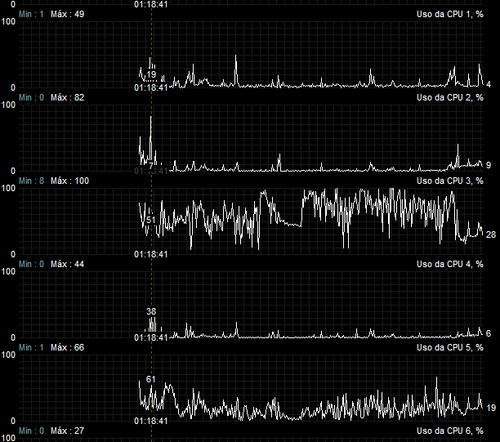The height and width of the screenshot is (442, 500).
Task: Select the 'Máx : 44' value for CPU 4
Action: click(x=67, y=264)
